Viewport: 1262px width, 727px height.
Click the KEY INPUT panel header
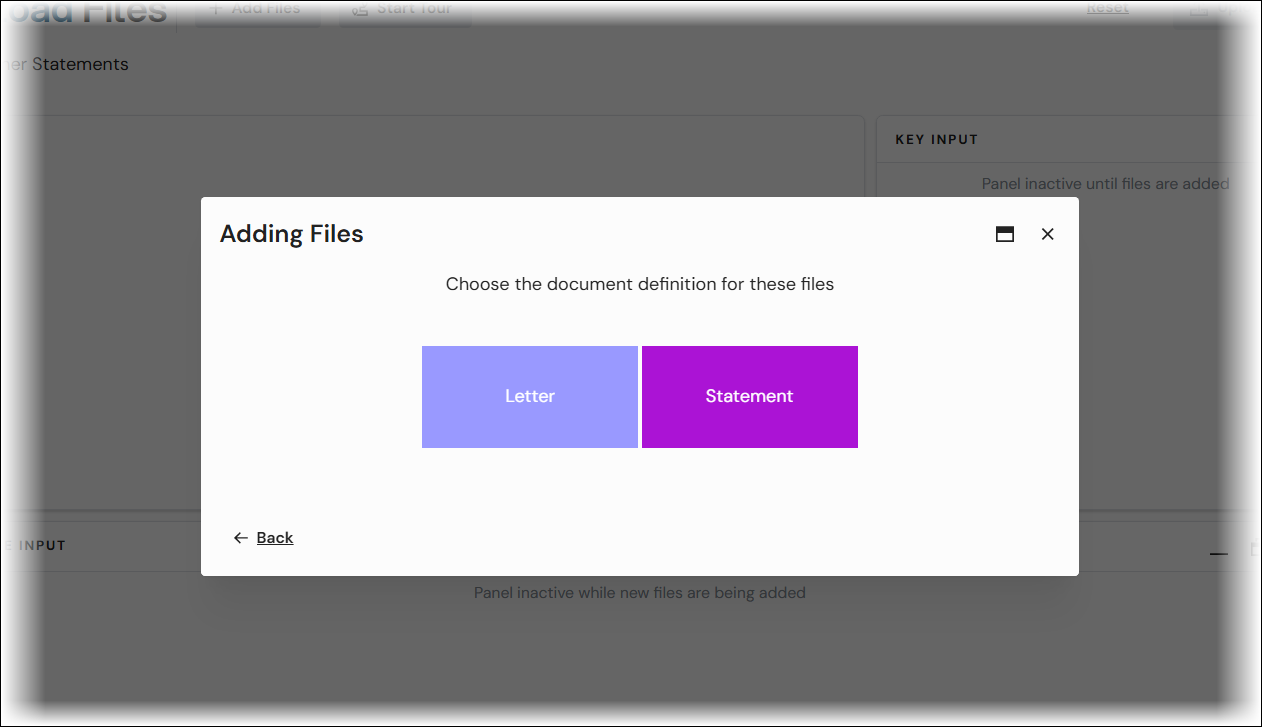[936, 140]
